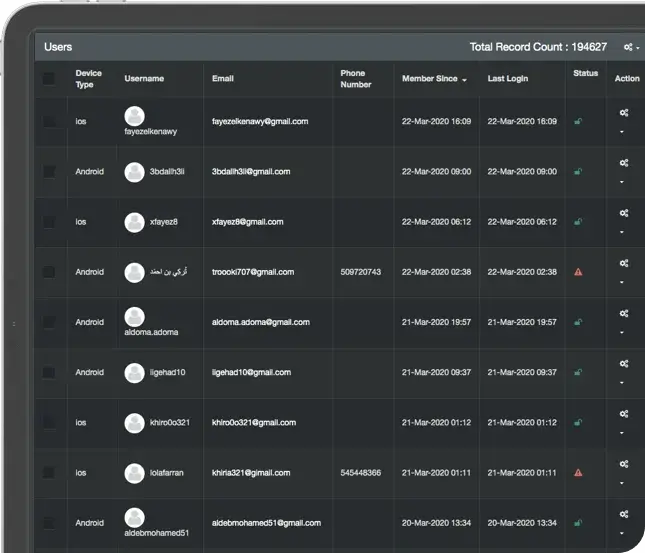645x553 pixels.
Task: Toggle the select-all checkbox in table header
Action: 49,78
